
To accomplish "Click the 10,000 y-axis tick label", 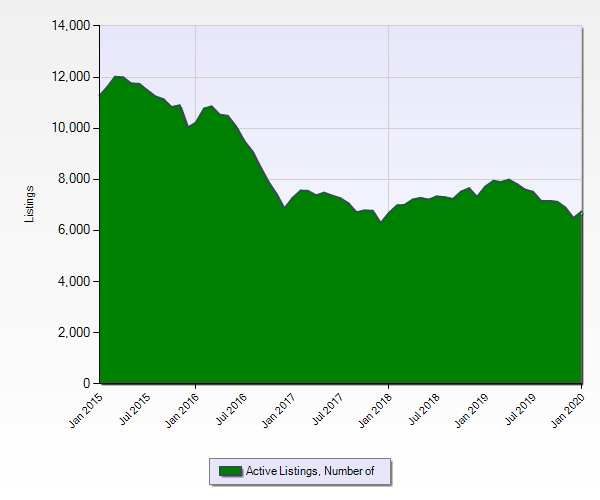I will [x=70, y=128].
